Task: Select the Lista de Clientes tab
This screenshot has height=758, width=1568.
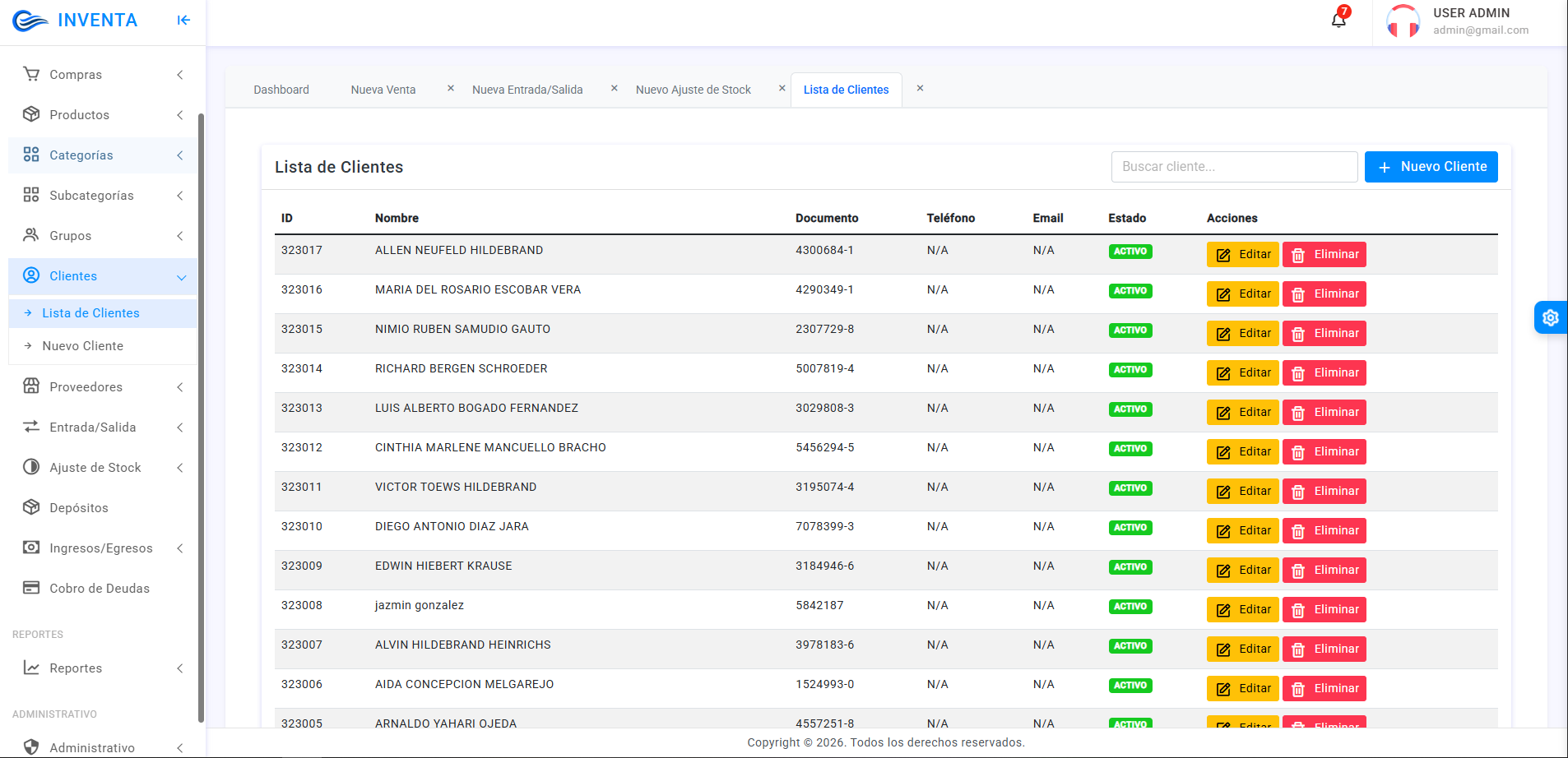Action: [846, 90]
